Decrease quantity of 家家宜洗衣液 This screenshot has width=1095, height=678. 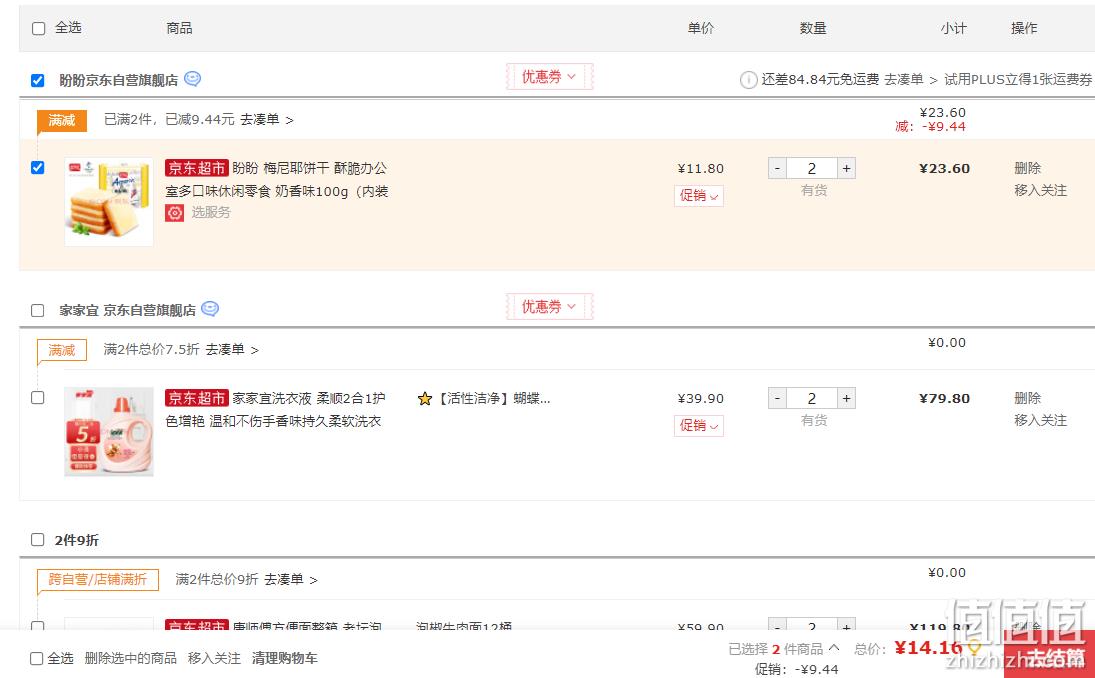pyautogui.click(x=777, y=398)
